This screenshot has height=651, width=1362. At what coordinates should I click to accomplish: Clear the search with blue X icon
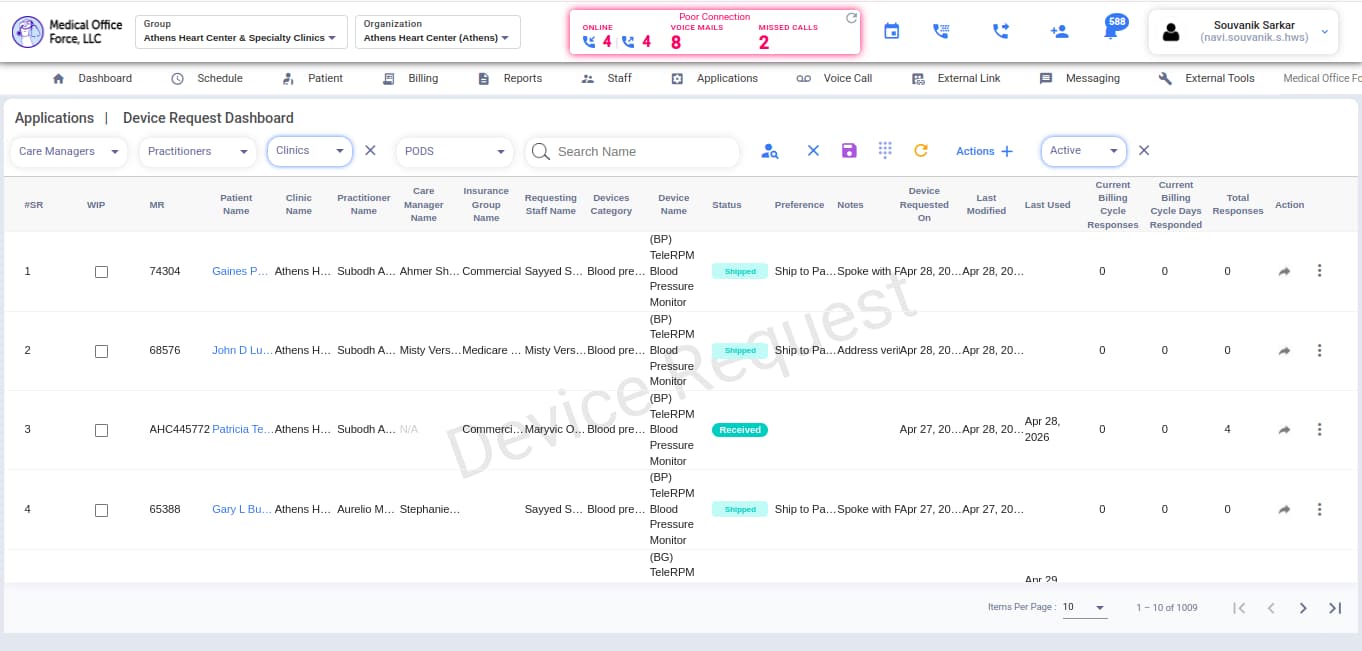point(813,151)
